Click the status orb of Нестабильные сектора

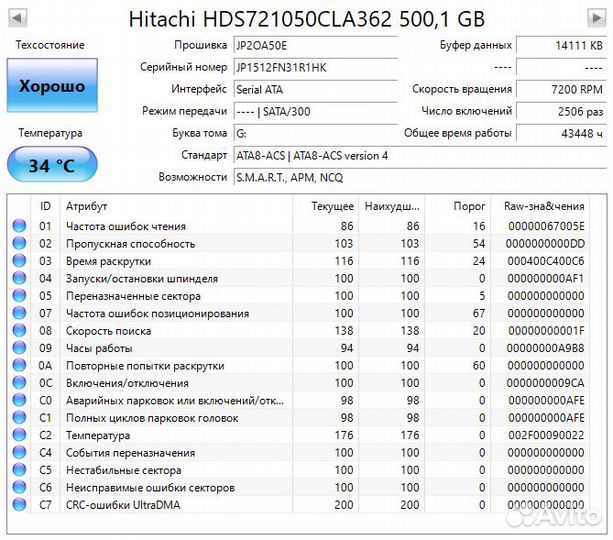pos(19,470)
